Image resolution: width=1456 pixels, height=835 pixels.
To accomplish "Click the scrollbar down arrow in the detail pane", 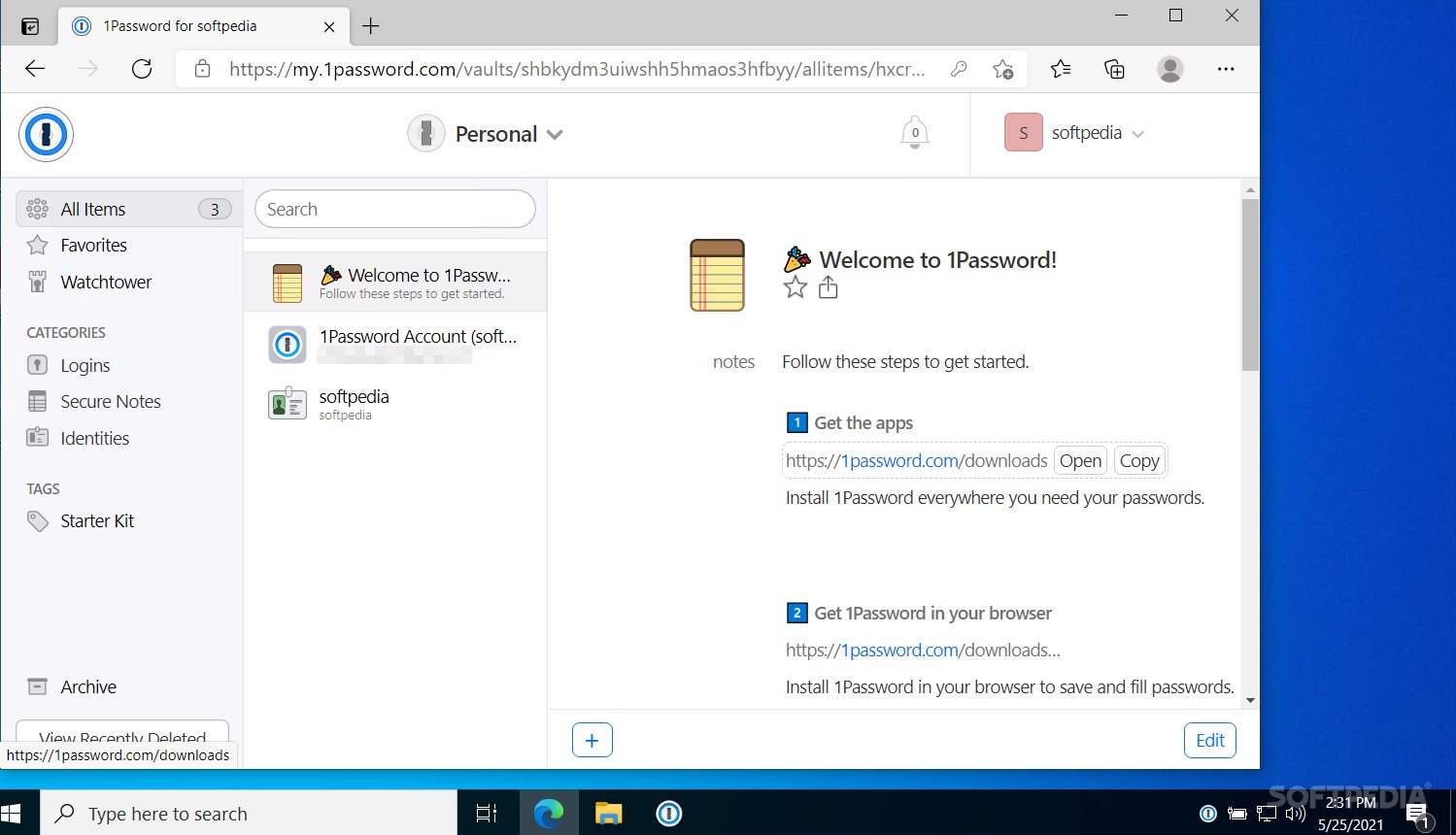I will coord(1250,699).
